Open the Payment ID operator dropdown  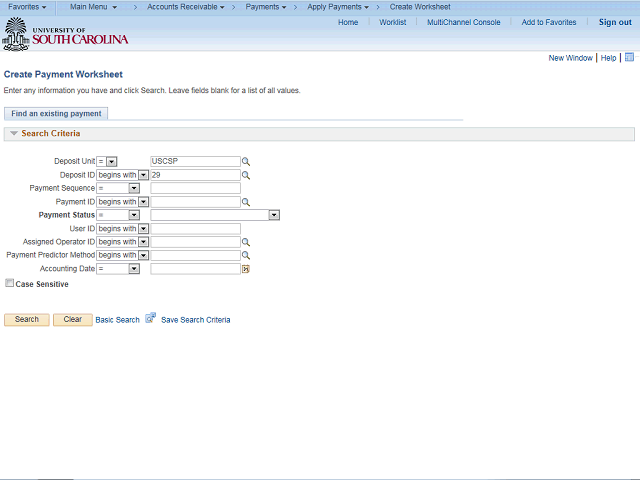point(122,202)
